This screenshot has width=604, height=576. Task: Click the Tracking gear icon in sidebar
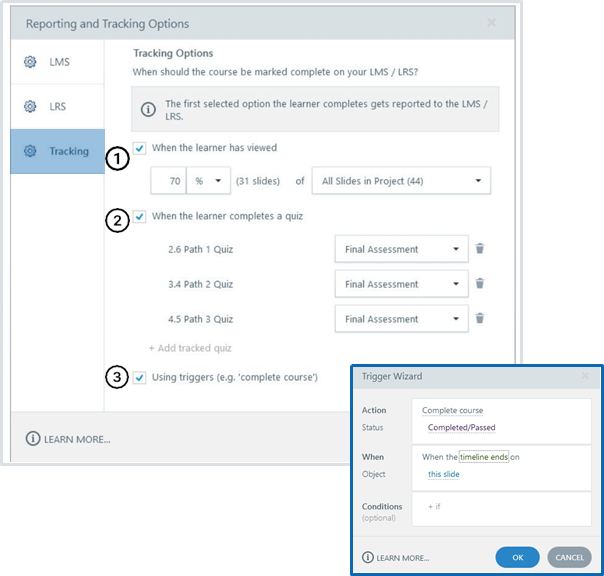pyautogui.click(x=30, y=151)
